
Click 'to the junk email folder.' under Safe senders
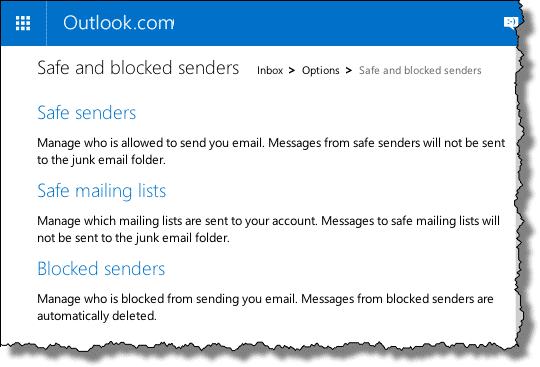pos(101,160)
